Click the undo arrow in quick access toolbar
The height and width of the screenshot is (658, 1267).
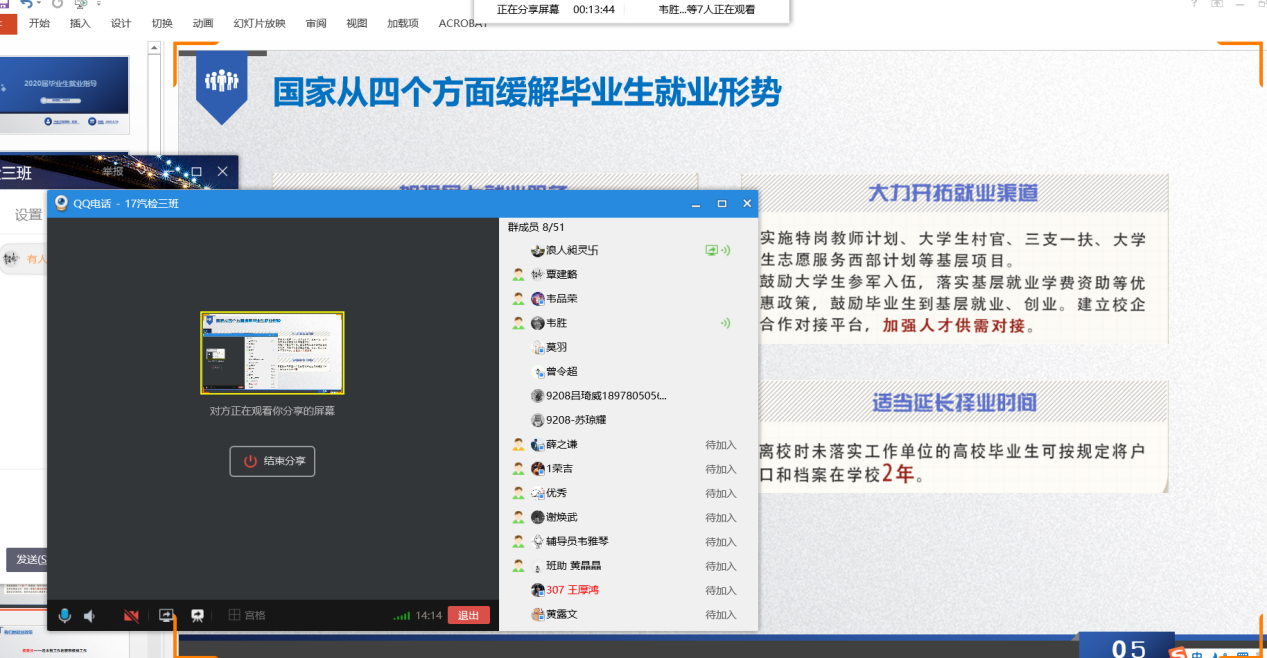click(x=27, y=4)
